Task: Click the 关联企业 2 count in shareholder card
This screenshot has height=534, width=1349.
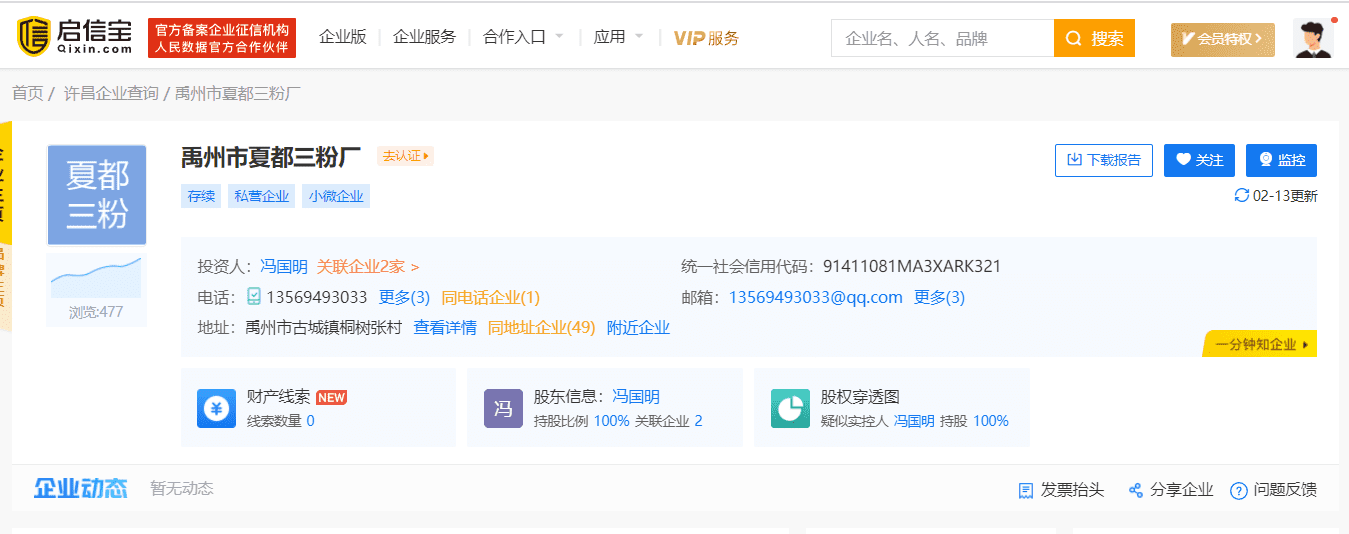Action: [x=698, y=421]
